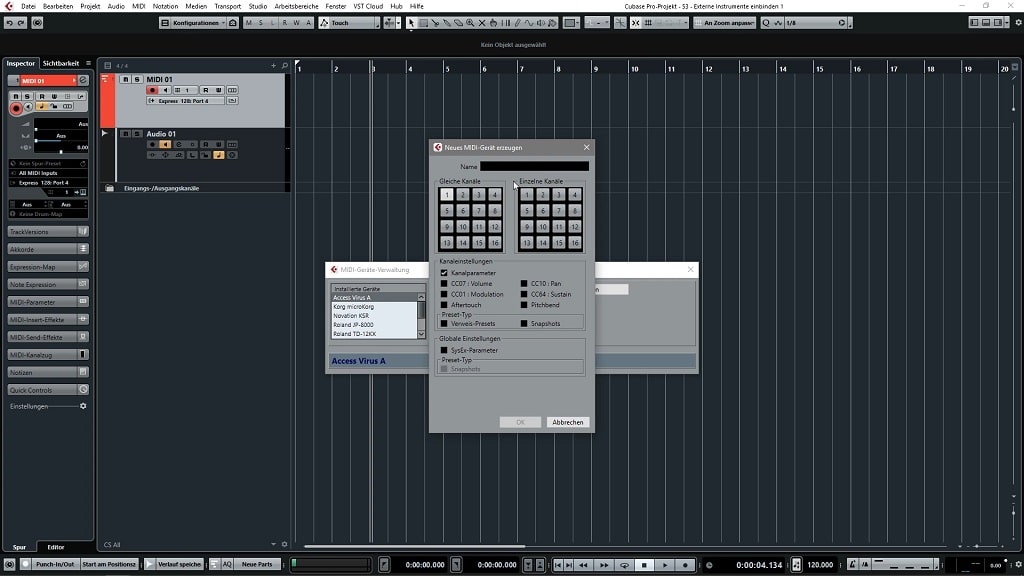Click the Name input field
Image resolution: width=1024 pixels, height=576 pixels.
point(534,167)
